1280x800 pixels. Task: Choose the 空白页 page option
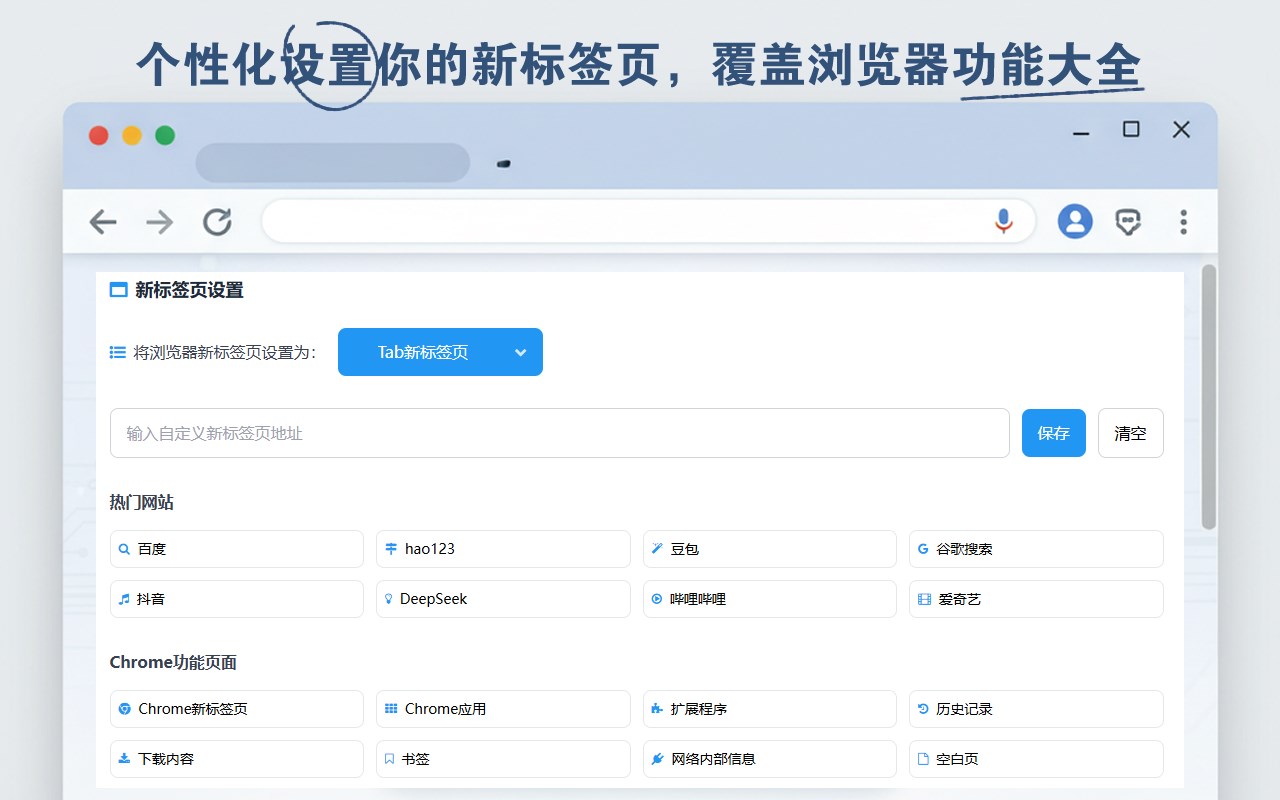(x=1036, y=759)
